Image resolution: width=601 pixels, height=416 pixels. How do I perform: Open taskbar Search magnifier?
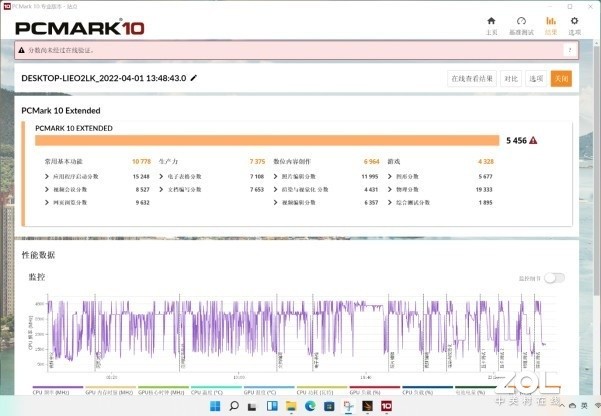click(x=234, y=406)
